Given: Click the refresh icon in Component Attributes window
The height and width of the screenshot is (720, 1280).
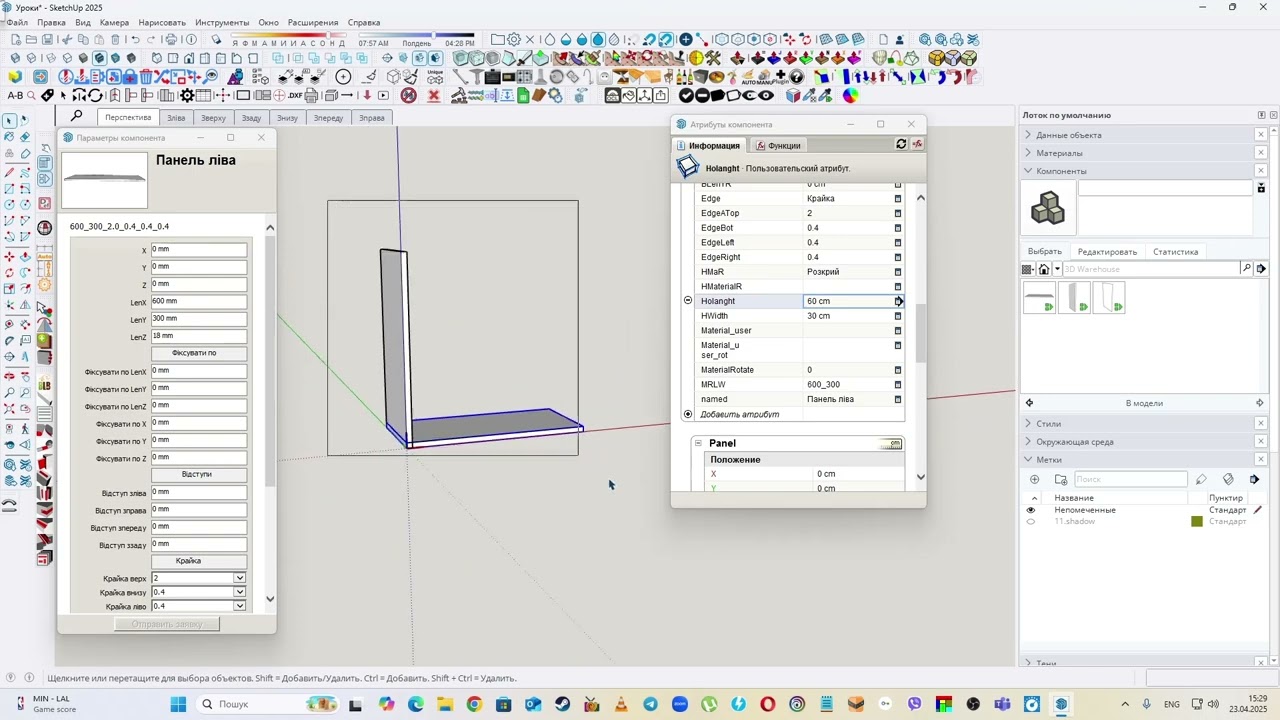Looking at the screenshot, I should tap(901, 144).
